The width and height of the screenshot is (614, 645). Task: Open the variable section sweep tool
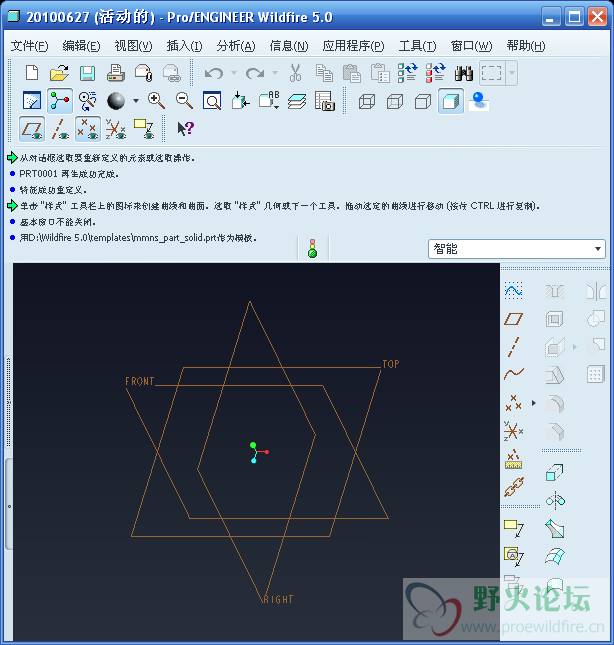(555, 529)
